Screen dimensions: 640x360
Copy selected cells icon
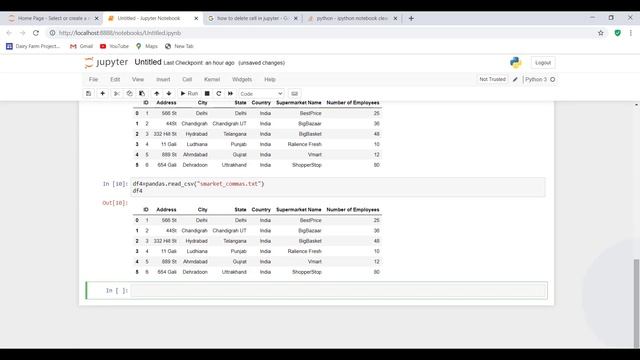129,93
